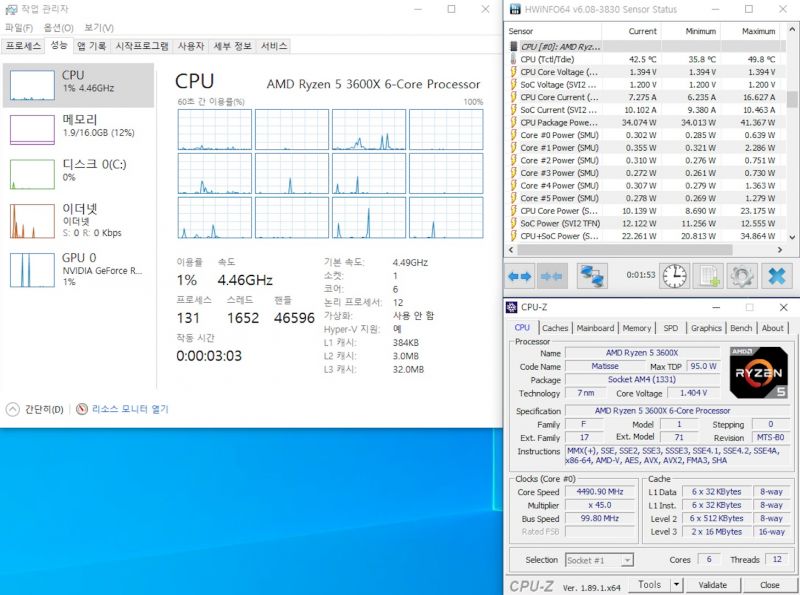Switch to 프로세스 tab

(x=23, y=46)
